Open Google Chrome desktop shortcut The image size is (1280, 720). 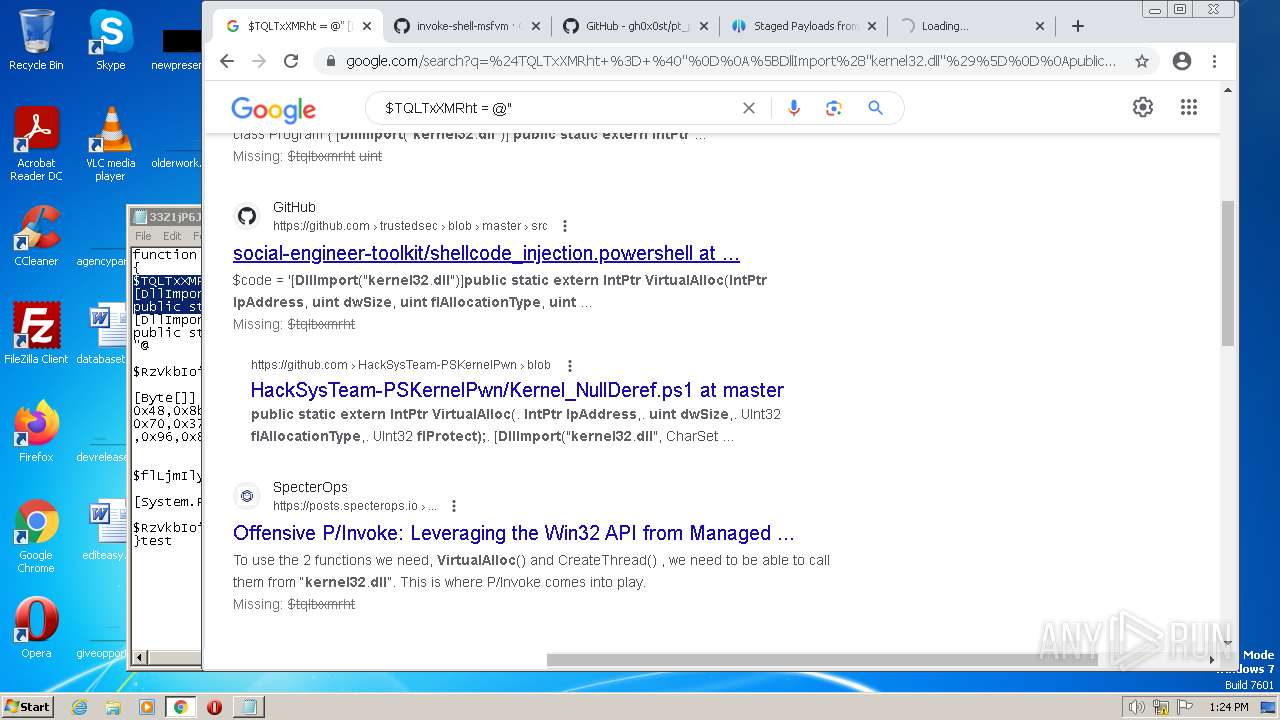[36, 536]
